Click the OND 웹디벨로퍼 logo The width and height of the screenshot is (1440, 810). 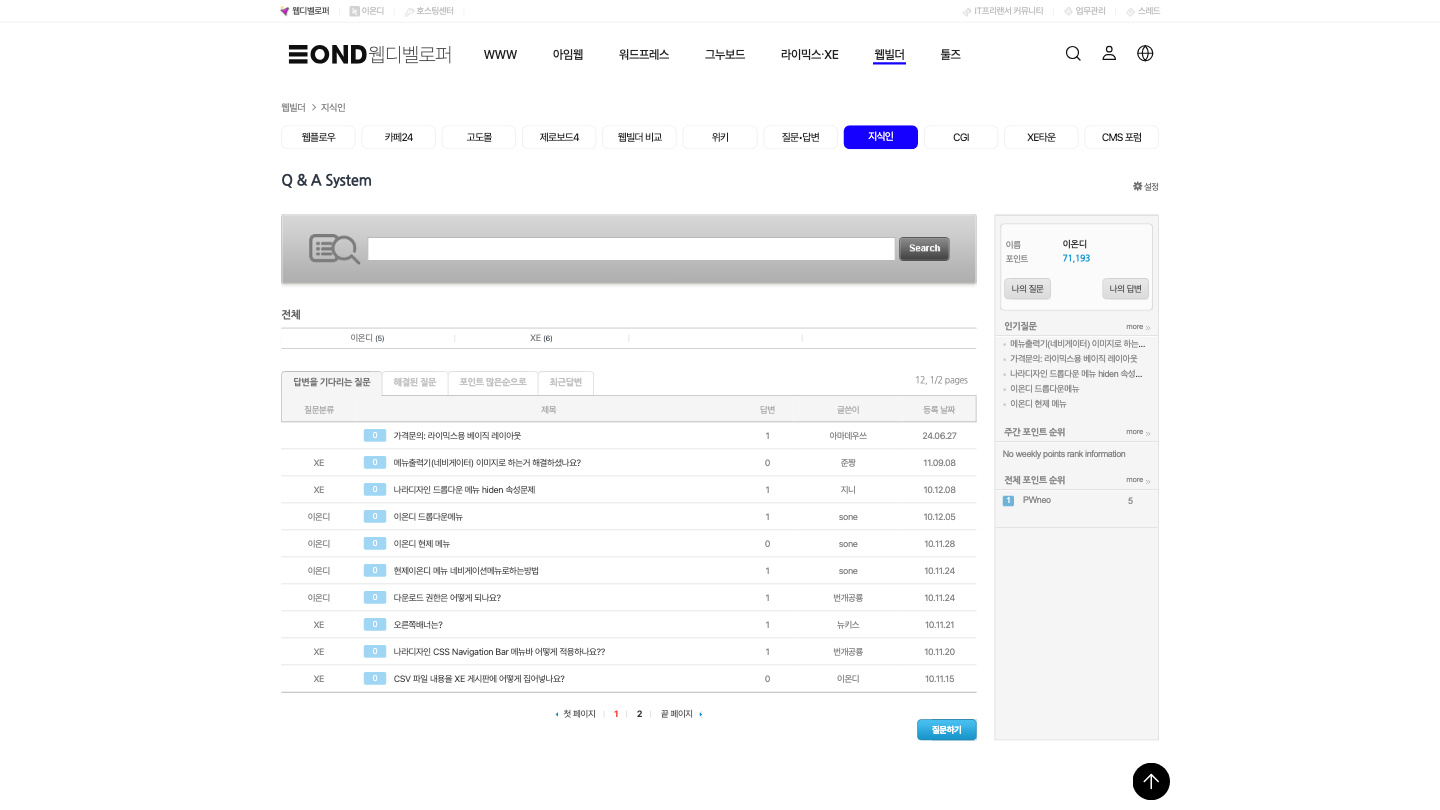370,54
